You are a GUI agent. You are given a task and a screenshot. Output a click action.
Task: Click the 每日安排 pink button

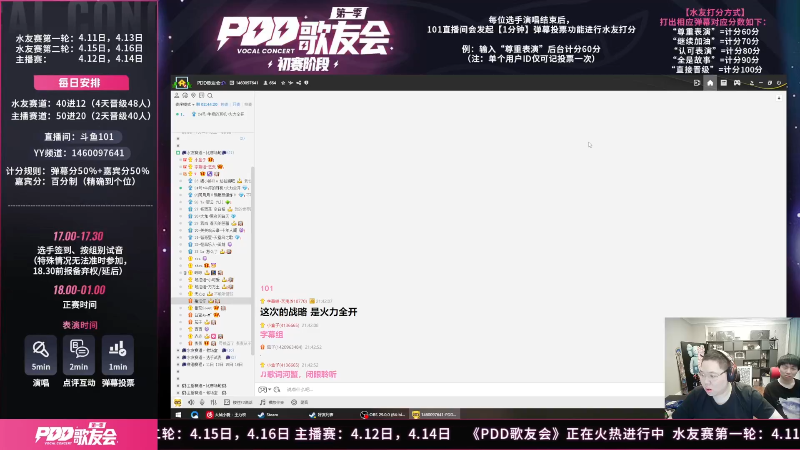[81, 83]
